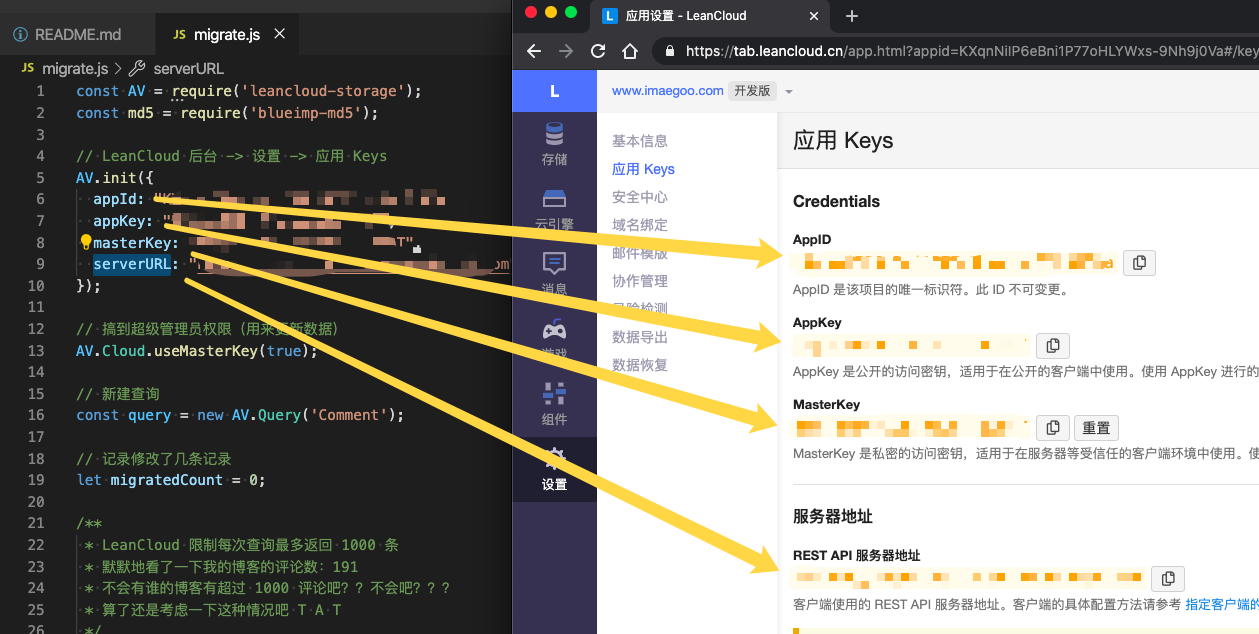Open the 游戏 game controller sidebar icon

554,338
